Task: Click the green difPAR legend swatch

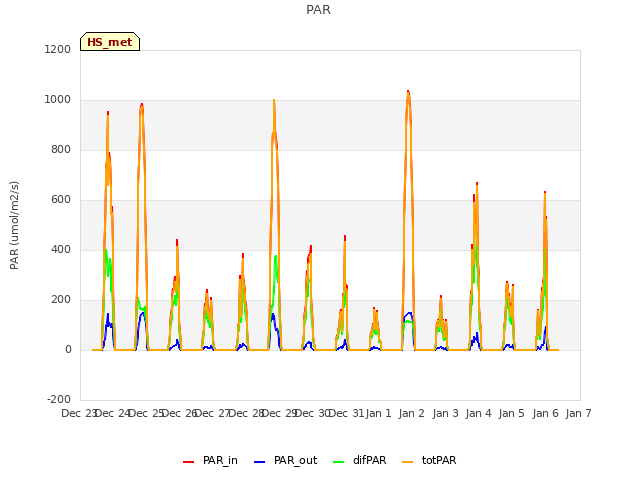Action: point(338,462)
